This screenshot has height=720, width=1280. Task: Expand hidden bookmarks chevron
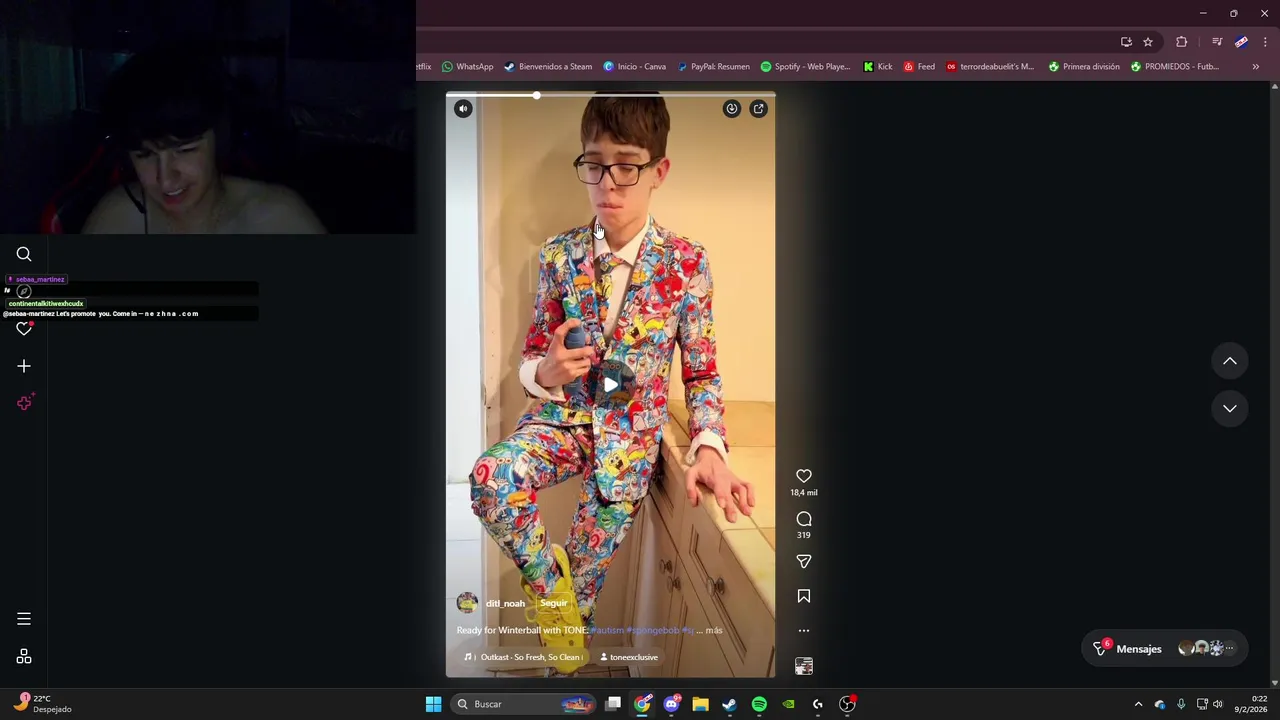point(1255,67)
